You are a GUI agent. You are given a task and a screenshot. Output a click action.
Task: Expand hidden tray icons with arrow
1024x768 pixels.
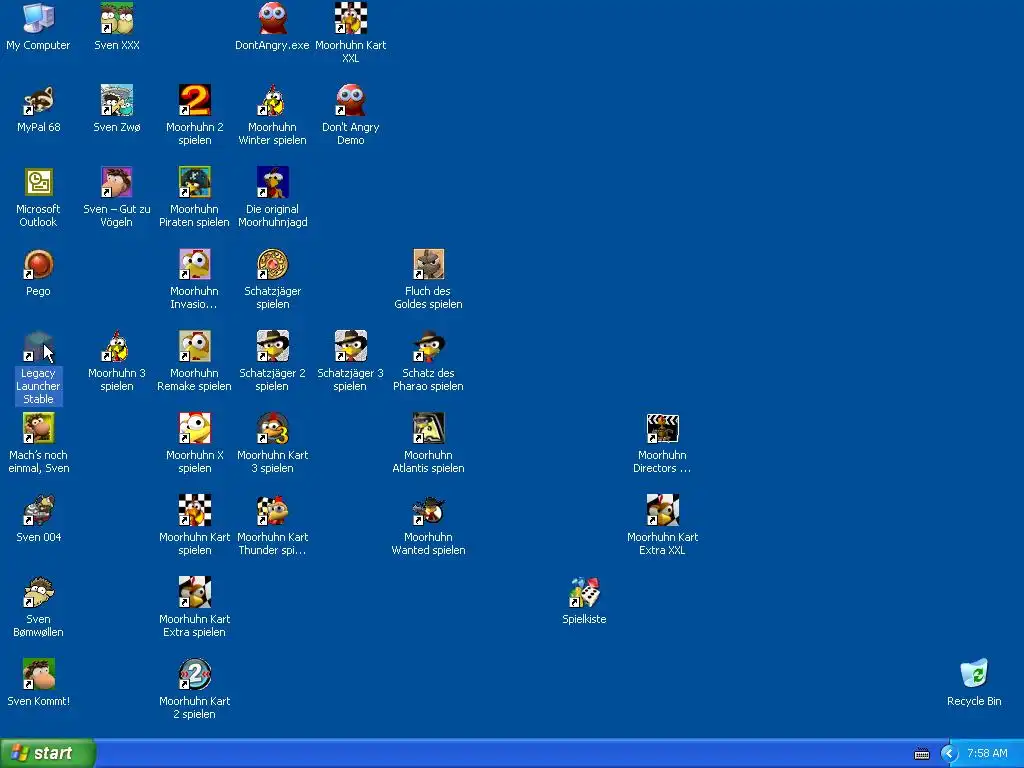(x=949, y=754)
